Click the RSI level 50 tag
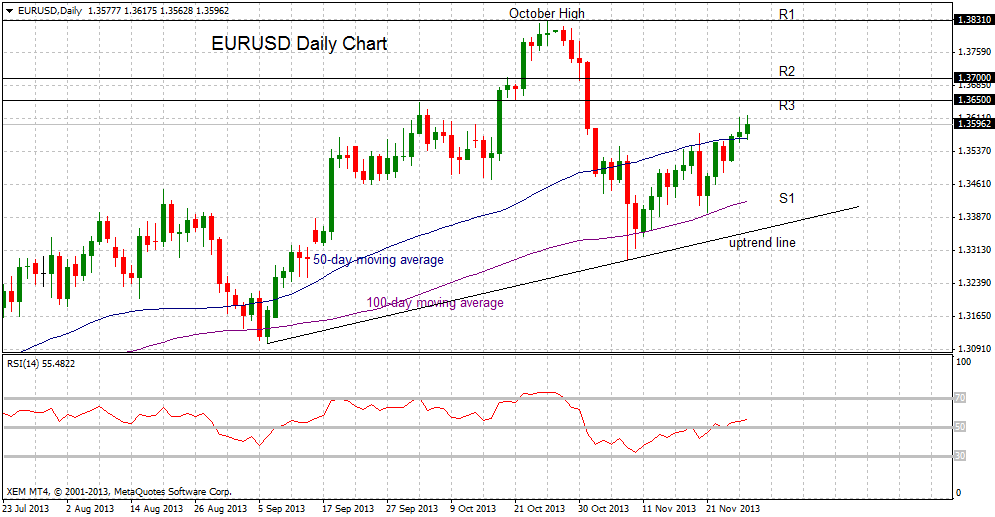Screen dimensions: 995x517 click(961, 427)
